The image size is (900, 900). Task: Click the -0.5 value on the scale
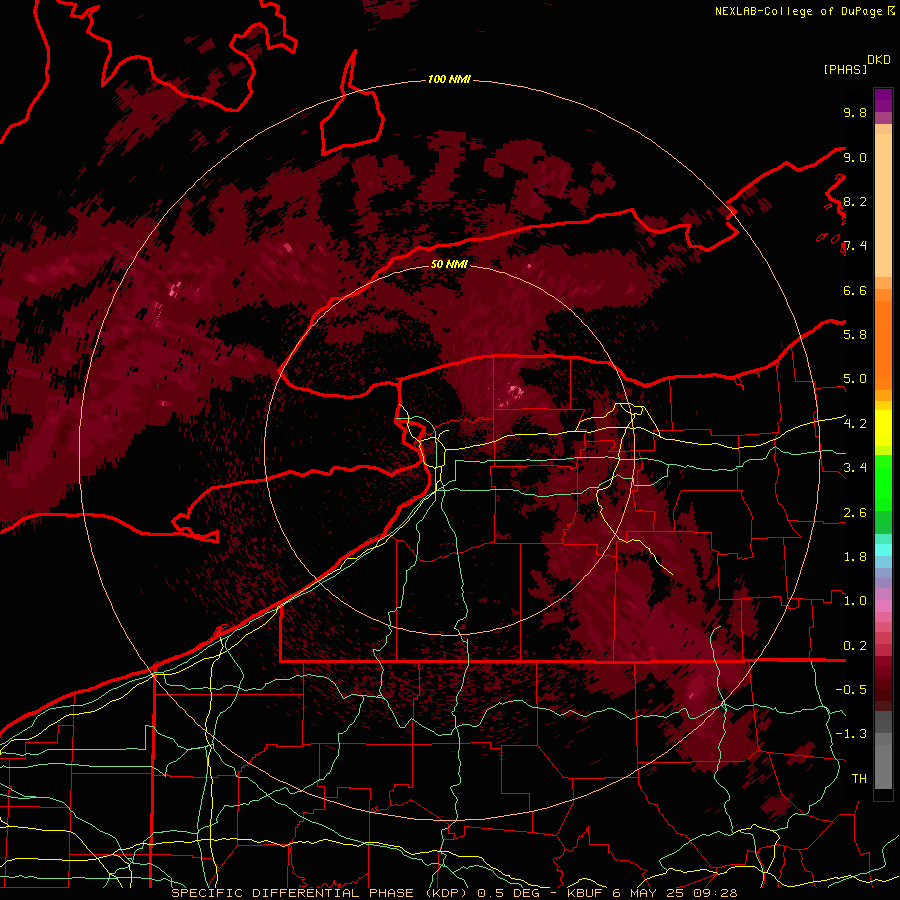point(851,689)
